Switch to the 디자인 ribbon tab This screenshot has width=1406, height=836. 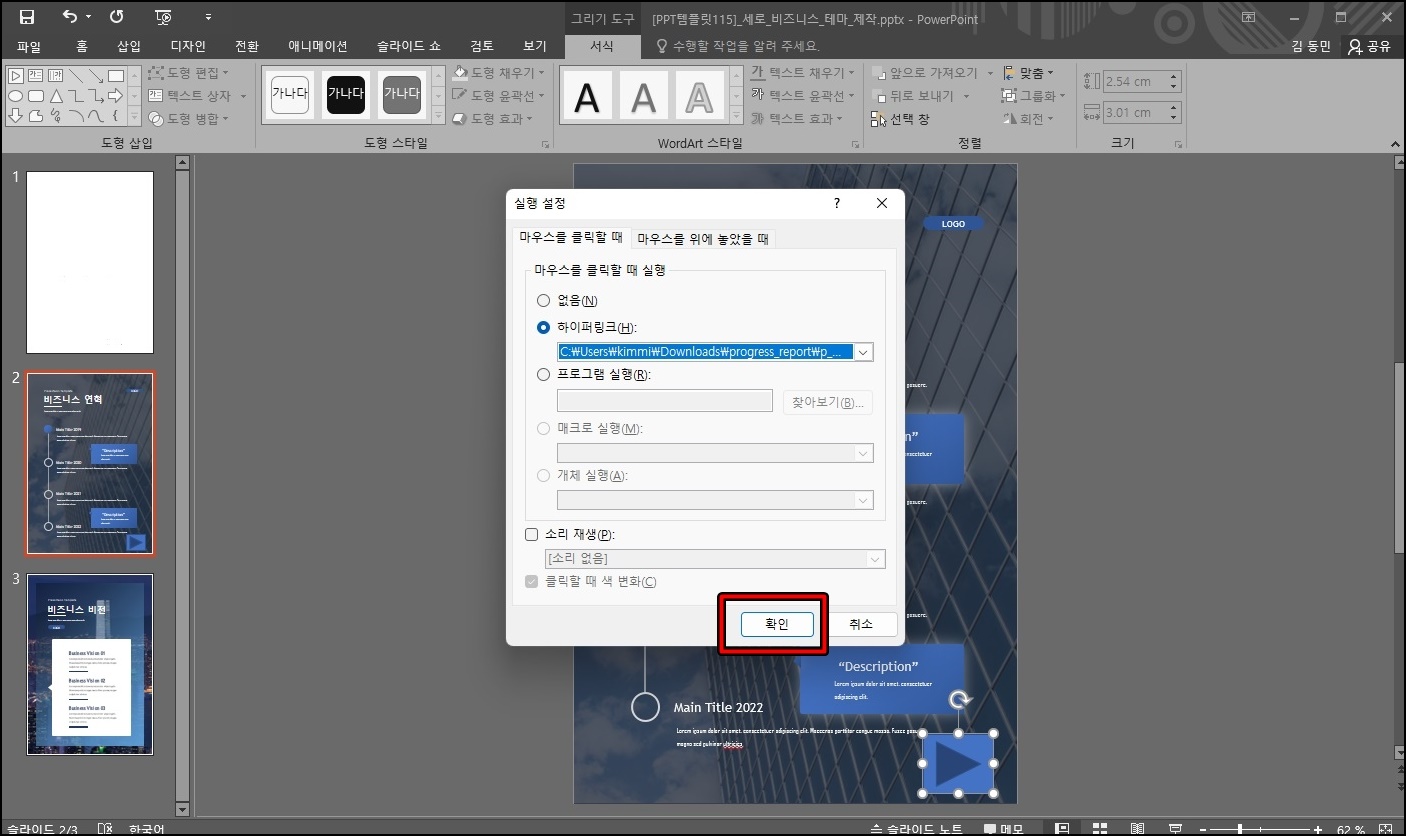188,46
